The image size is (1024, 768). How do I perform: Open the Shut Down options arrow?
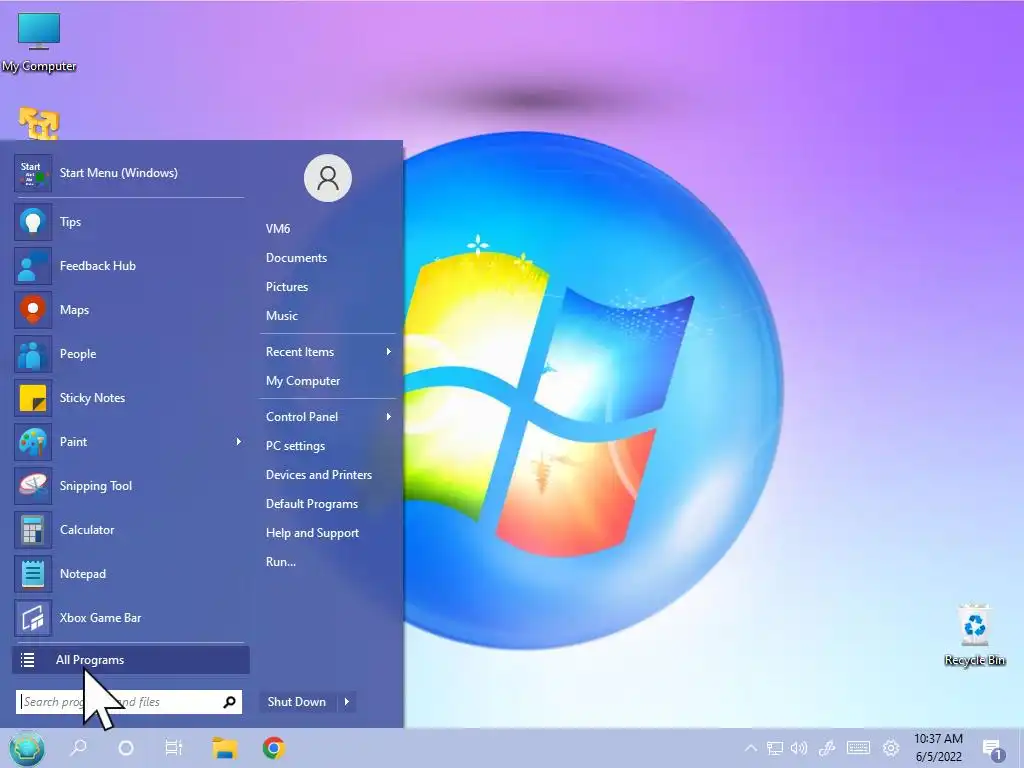tap(347, 702)
